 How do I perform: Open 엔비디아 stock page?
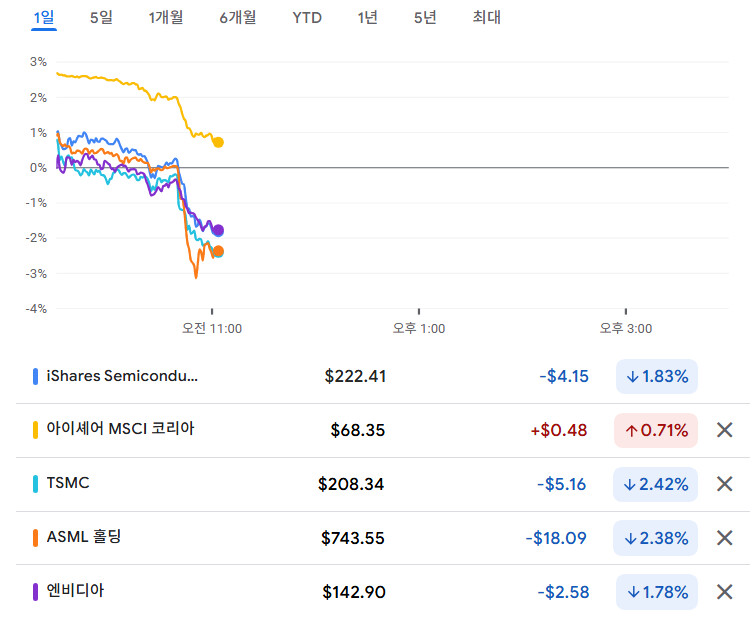point(75,590)
